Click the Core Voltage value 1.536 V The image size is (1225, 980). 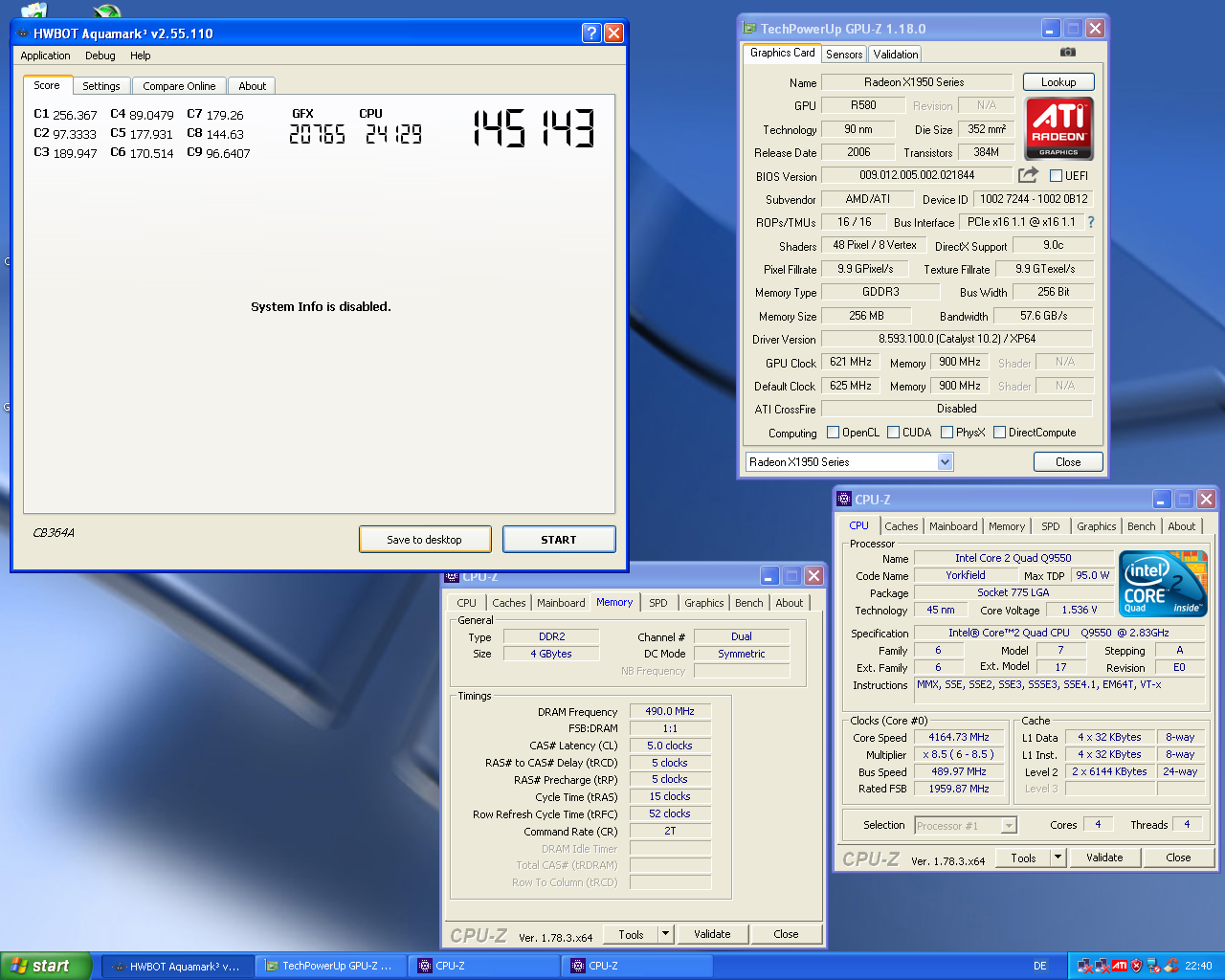click(x=1080, y=610)
